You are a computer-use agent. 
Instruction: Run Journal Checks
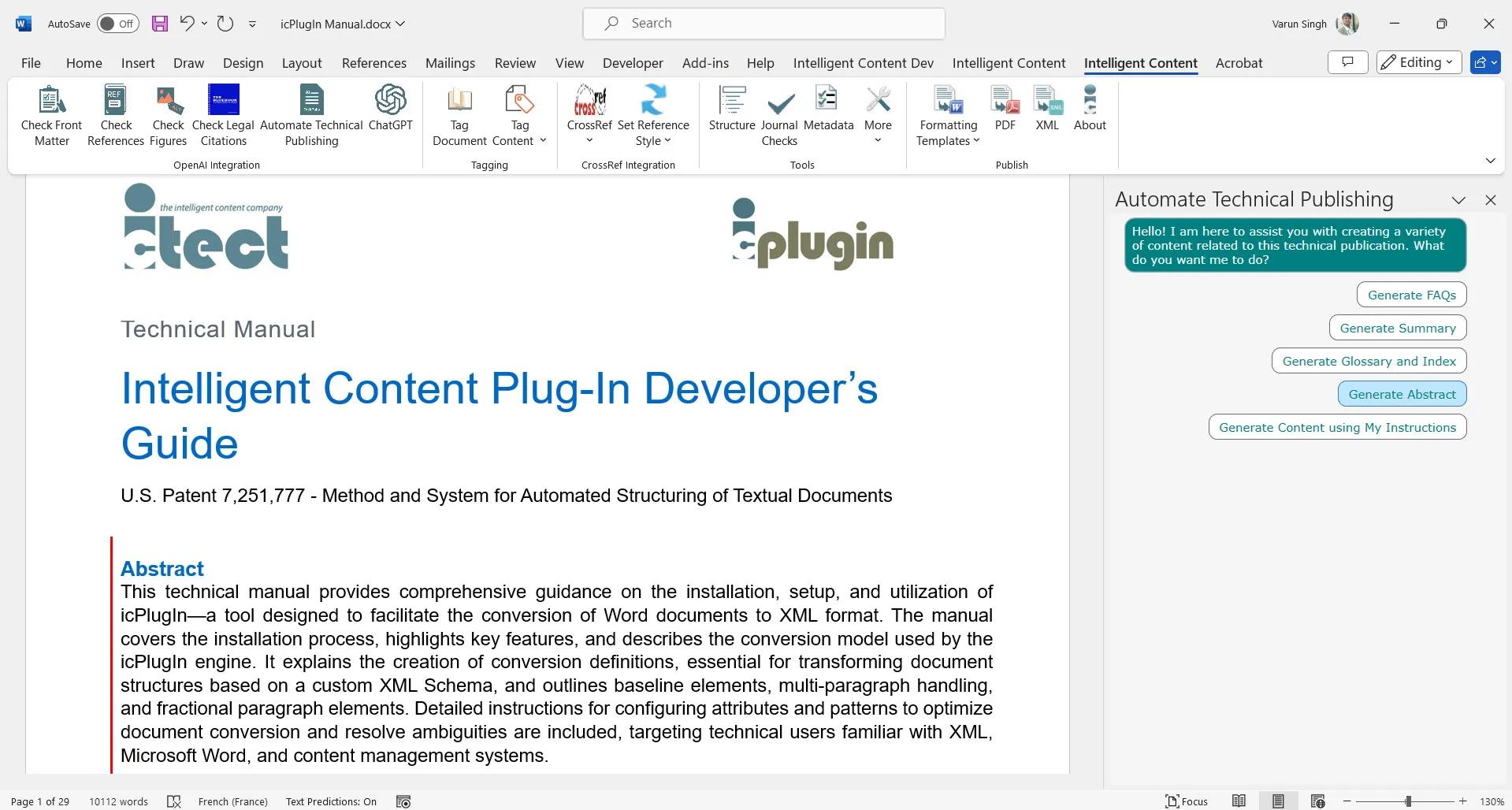(779, 116)
